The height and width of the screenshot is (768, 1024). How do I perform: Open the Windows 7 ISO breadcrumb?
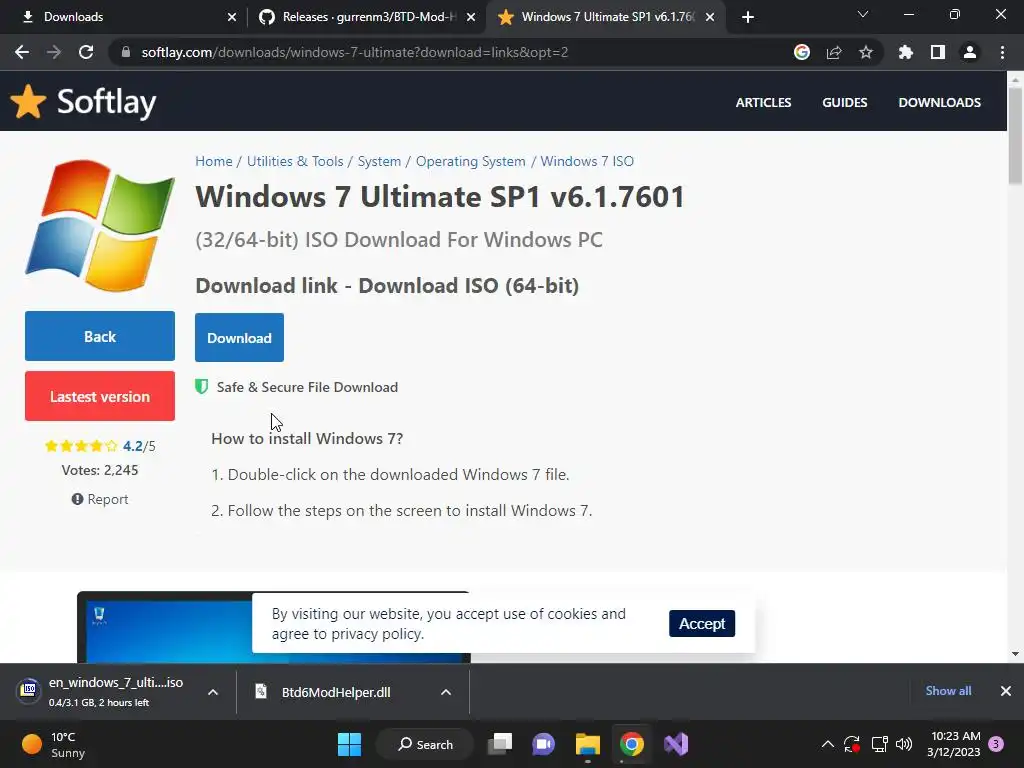point(586,161)
